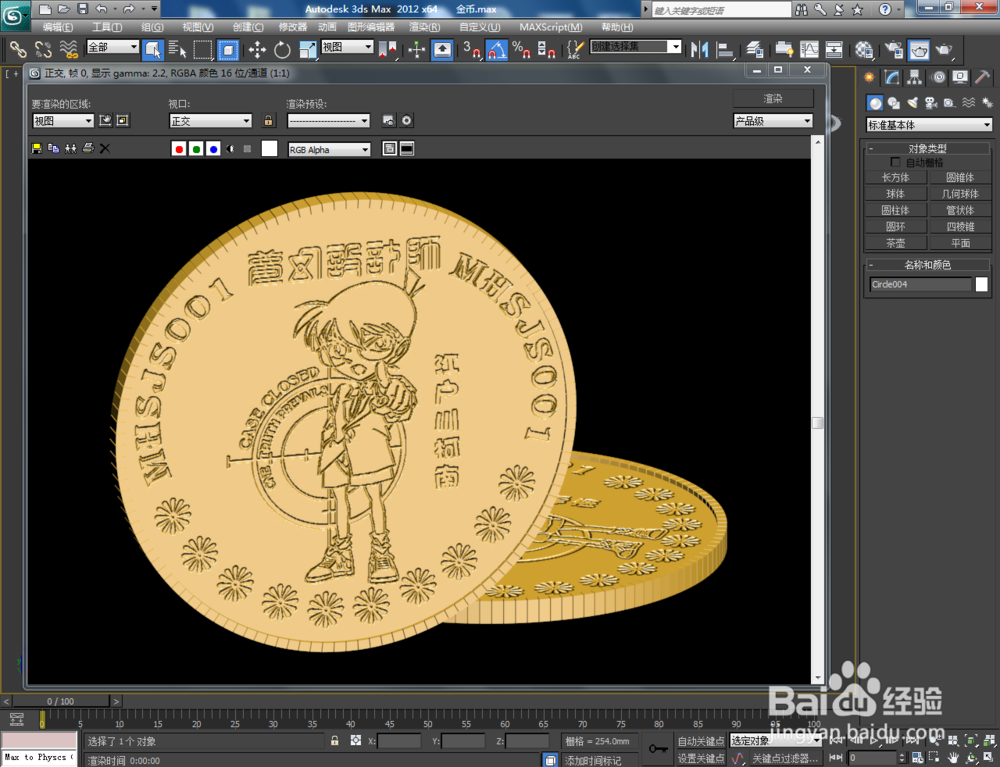Toggle the red channel in the render window
The image size is (1000, 767).
tap(178, 149)
